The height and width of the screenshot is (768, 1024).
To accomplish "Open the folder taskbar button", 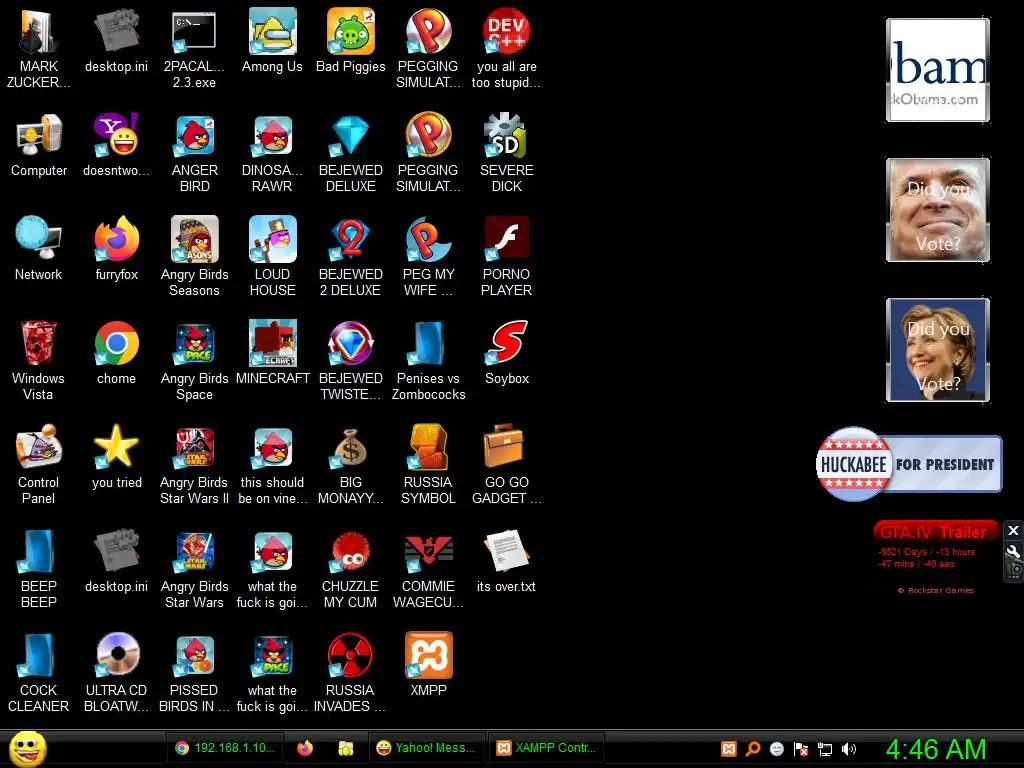I will (x=345, y=748).
